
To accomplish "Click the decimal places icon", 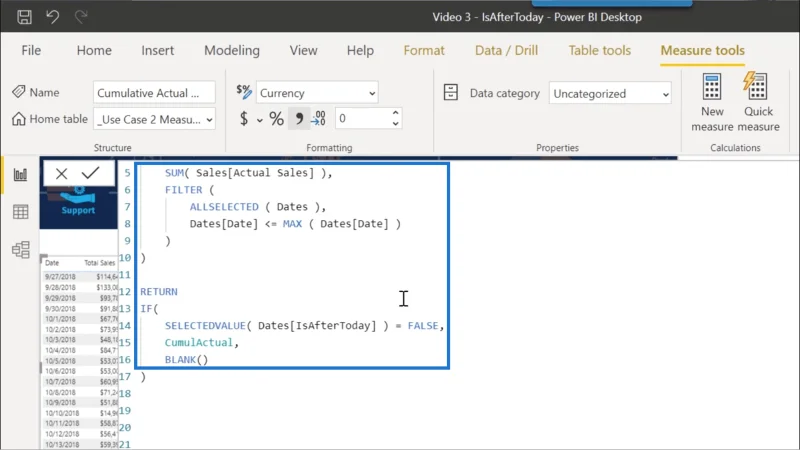I will tap(319, 119).
